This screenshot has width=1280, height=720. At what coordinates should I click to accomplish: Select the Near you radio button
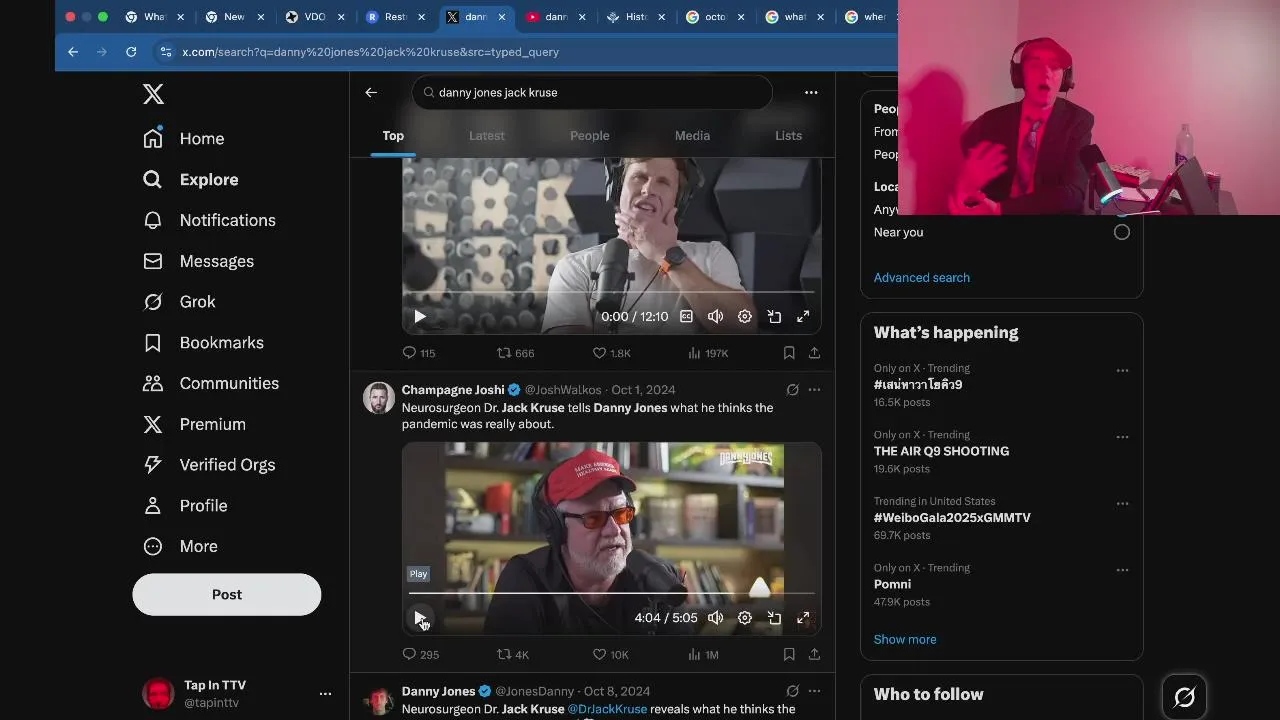(x=1122, y=232)
